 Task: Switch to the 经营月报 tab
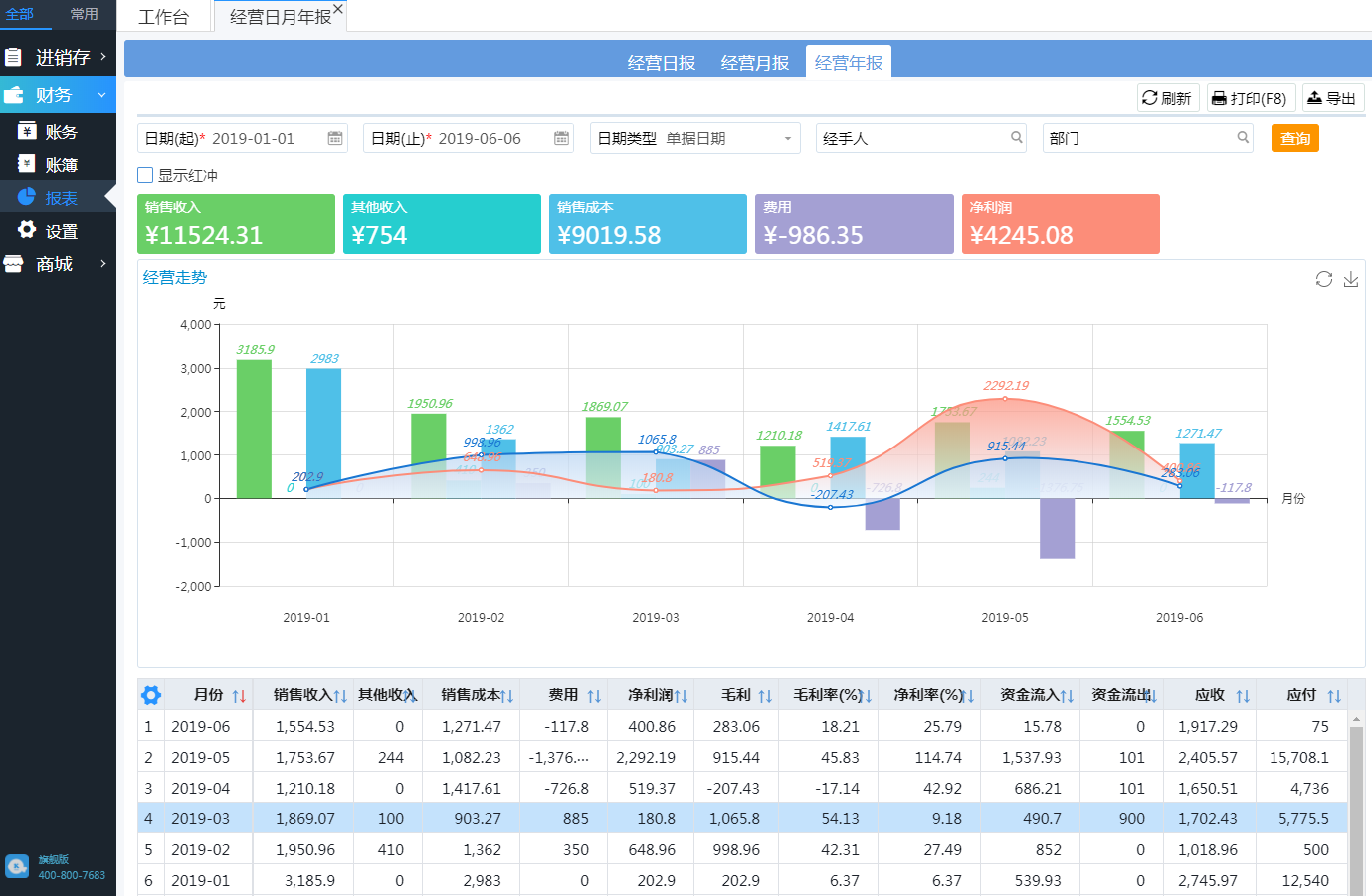[755, 63]
